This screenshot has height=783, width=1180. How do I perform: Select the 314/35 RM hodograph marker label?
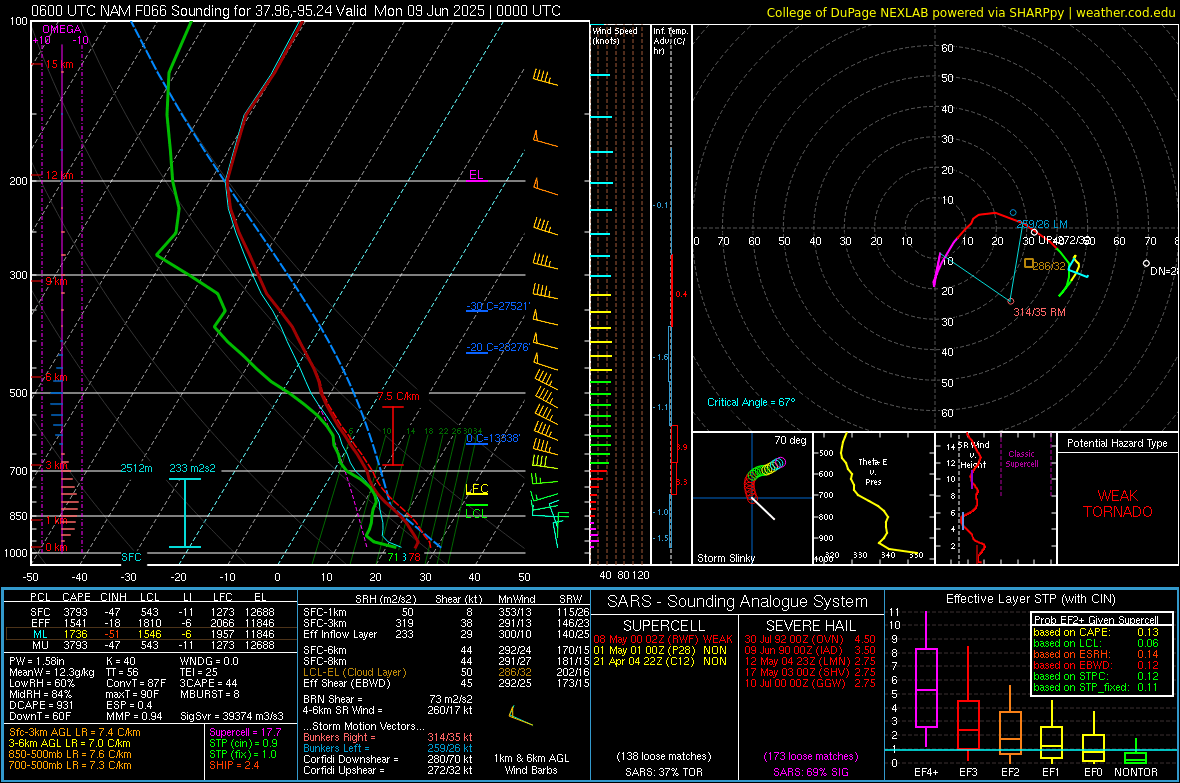click(x=1039, y=312)
